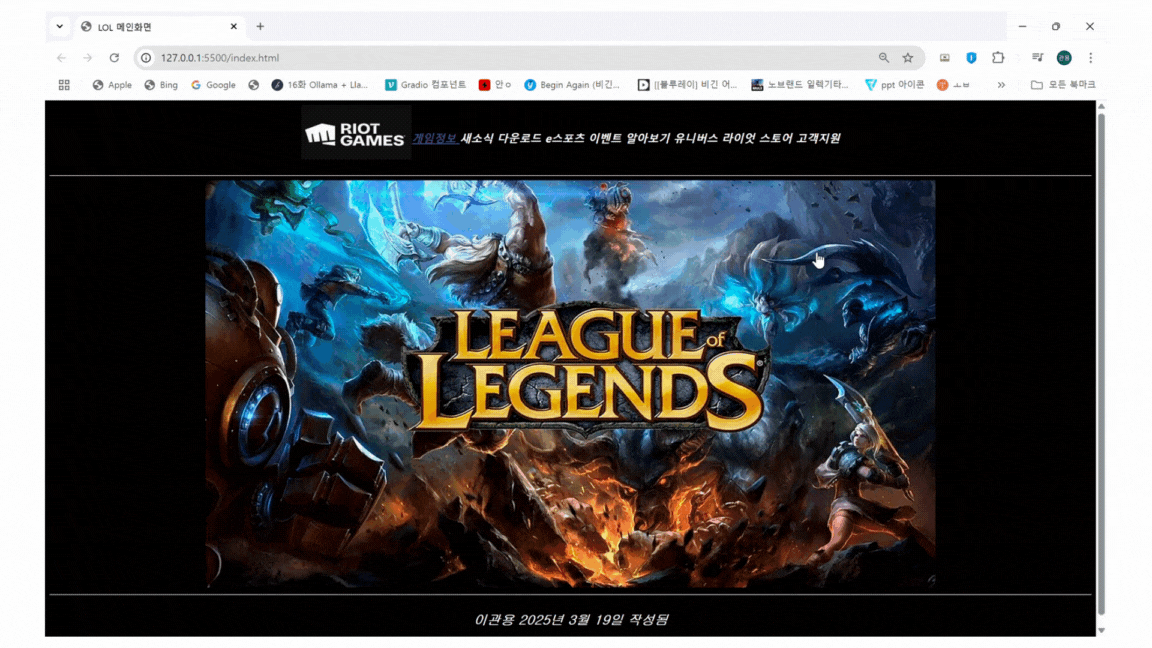Open the Chrome profile avatar
Image resolution: width=1152 pixels, height=648 pixels.
click(1064, 57)
